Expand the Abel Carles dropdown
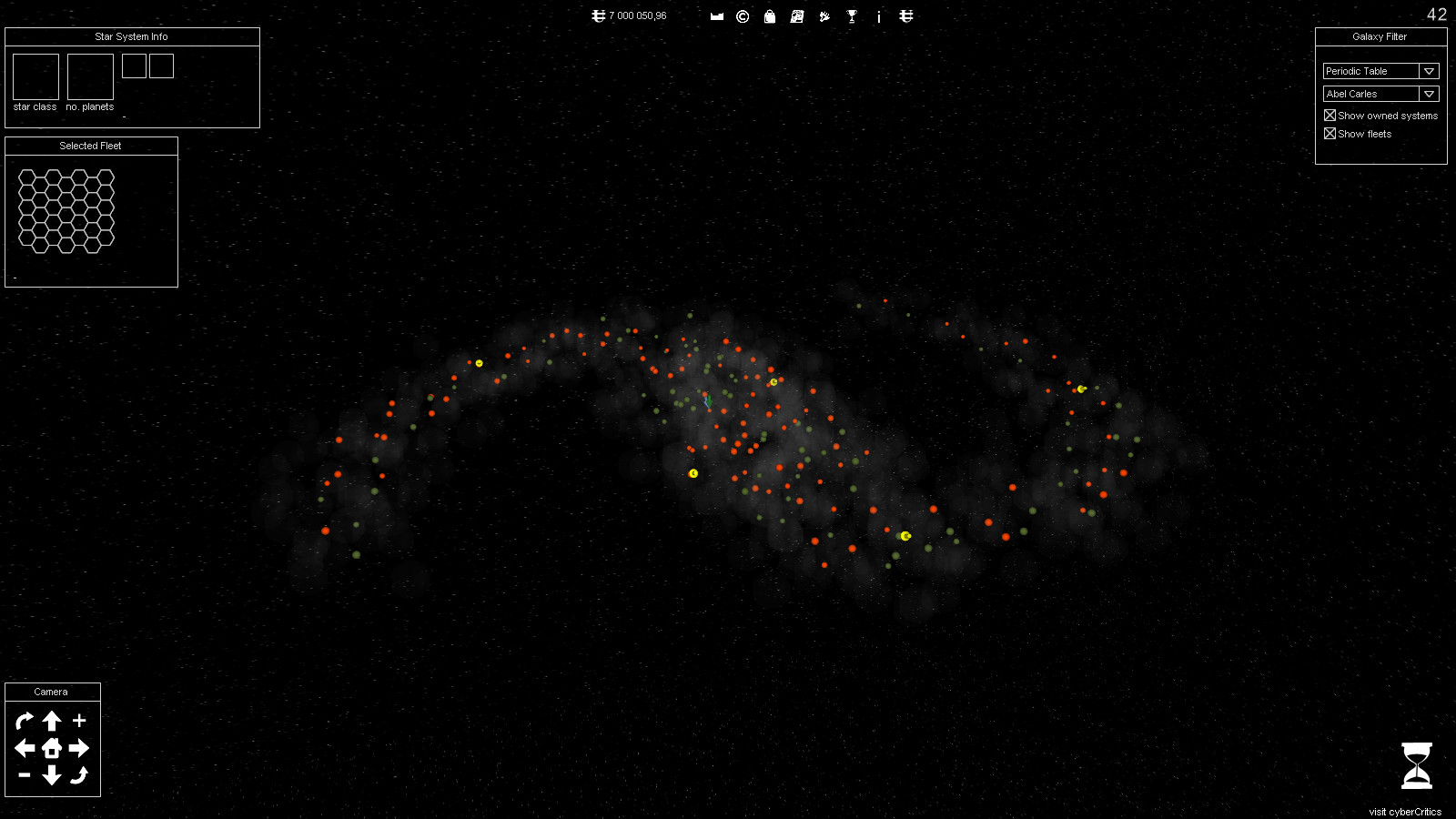Image resolution: width=1456 pixels, height=819 pixels. 1429,93
